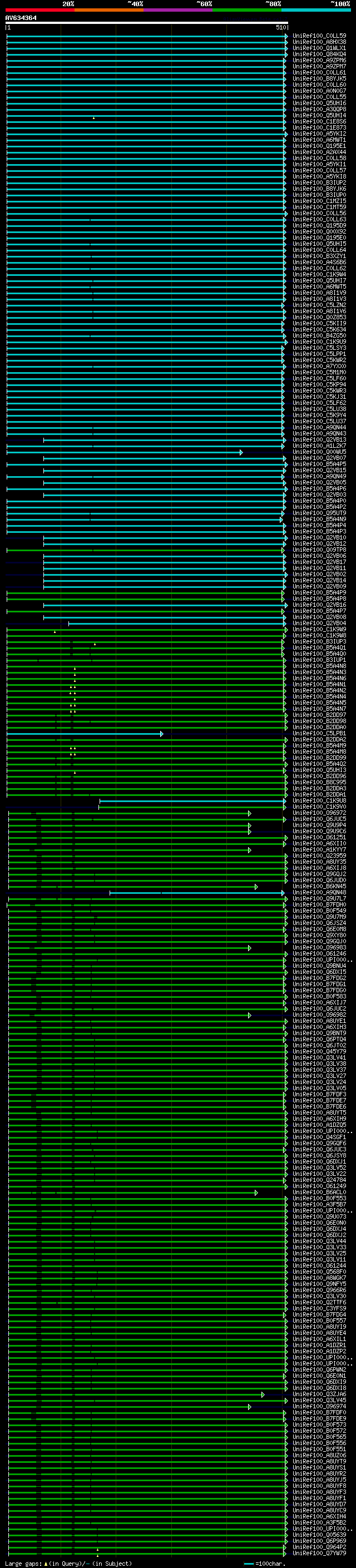Select the UniRef100_A1KYY7 label
Image resolution: width=356 pixels, height=1568 pixels.
point(319,849)
